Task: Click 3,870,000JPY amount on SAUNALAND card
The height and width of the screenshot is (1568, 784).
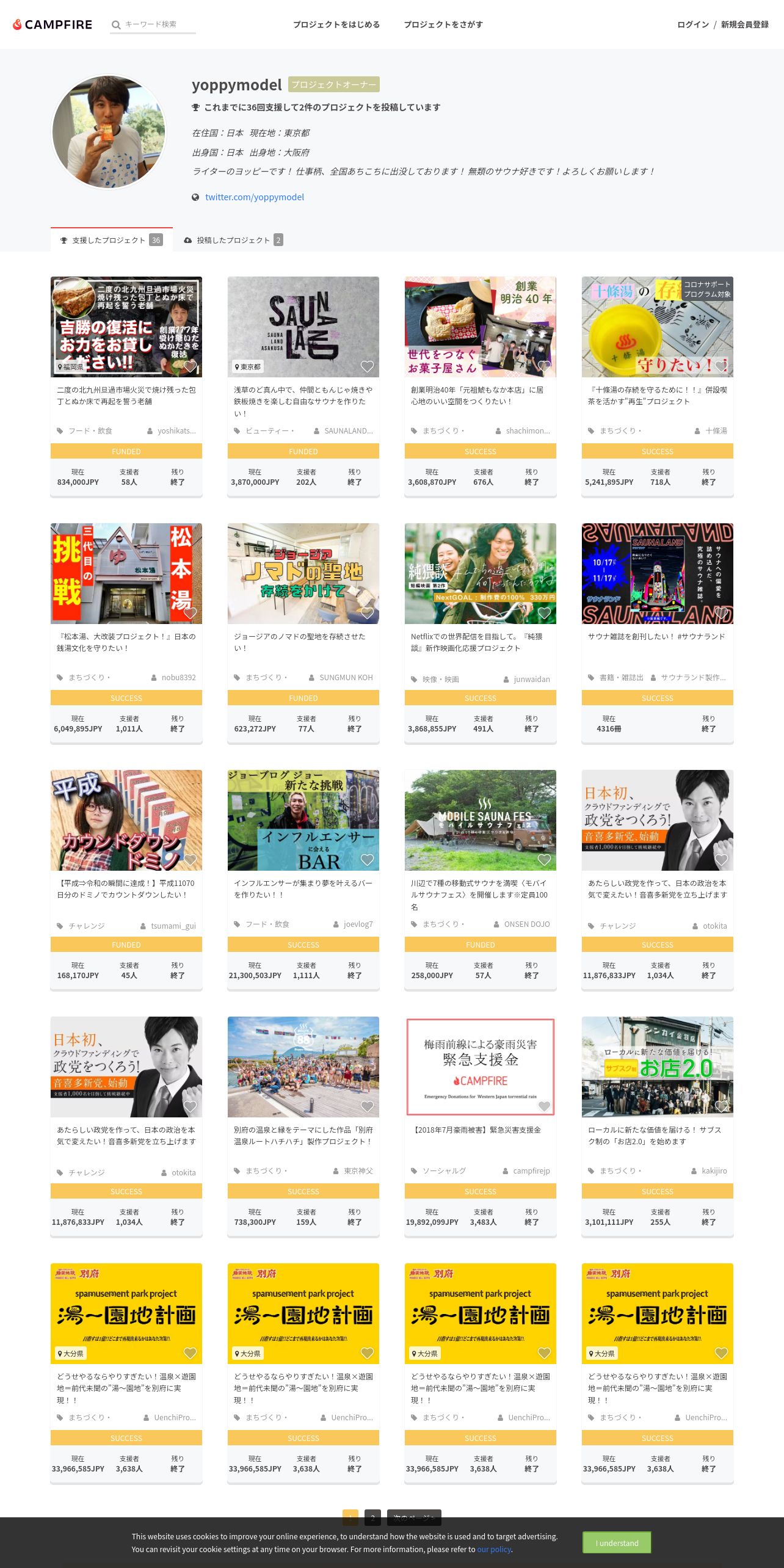Action: (x=255, y=482)
